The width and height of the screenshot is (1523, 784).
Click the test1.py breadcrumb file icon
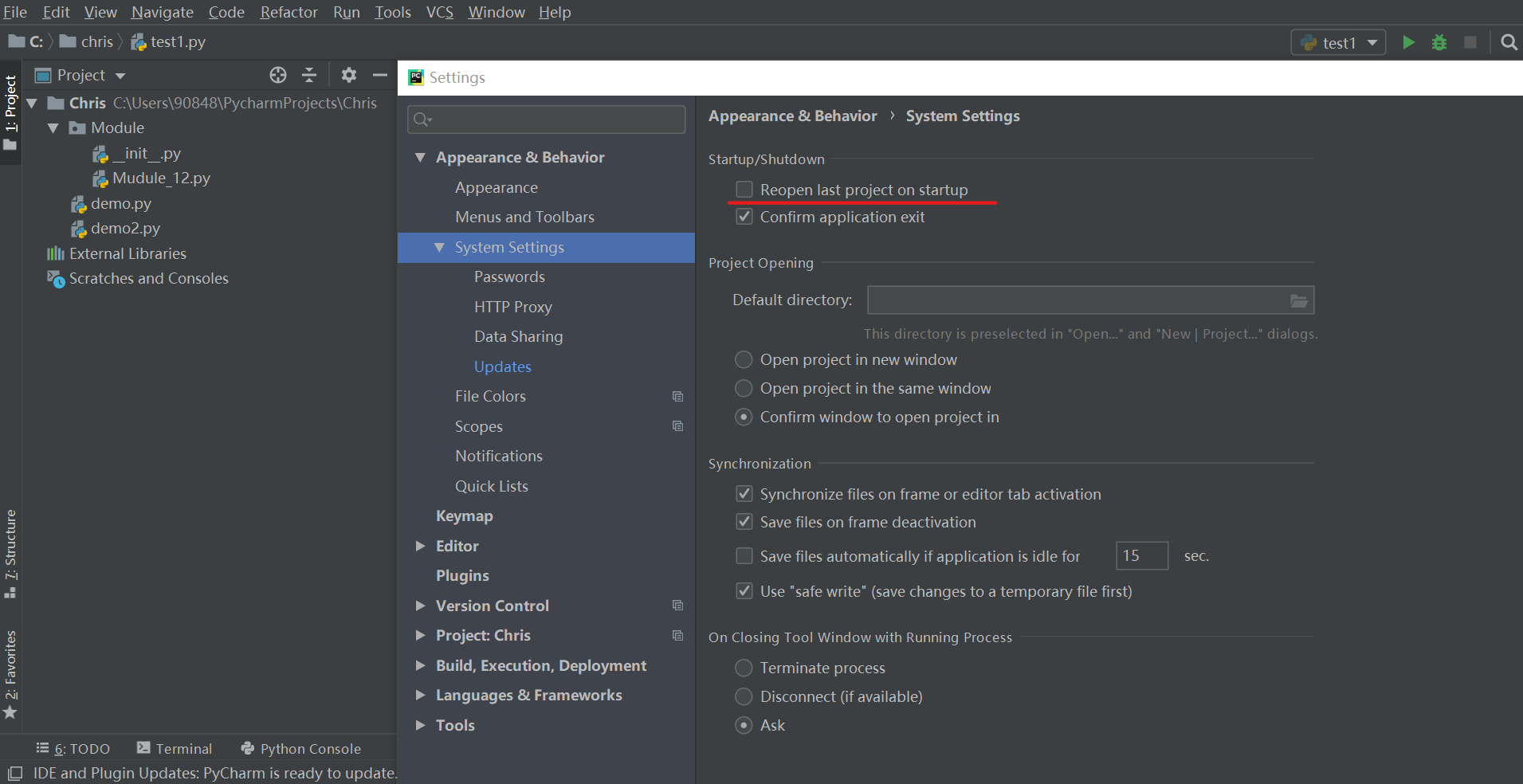pyautogui.click(x=139, y=41)
